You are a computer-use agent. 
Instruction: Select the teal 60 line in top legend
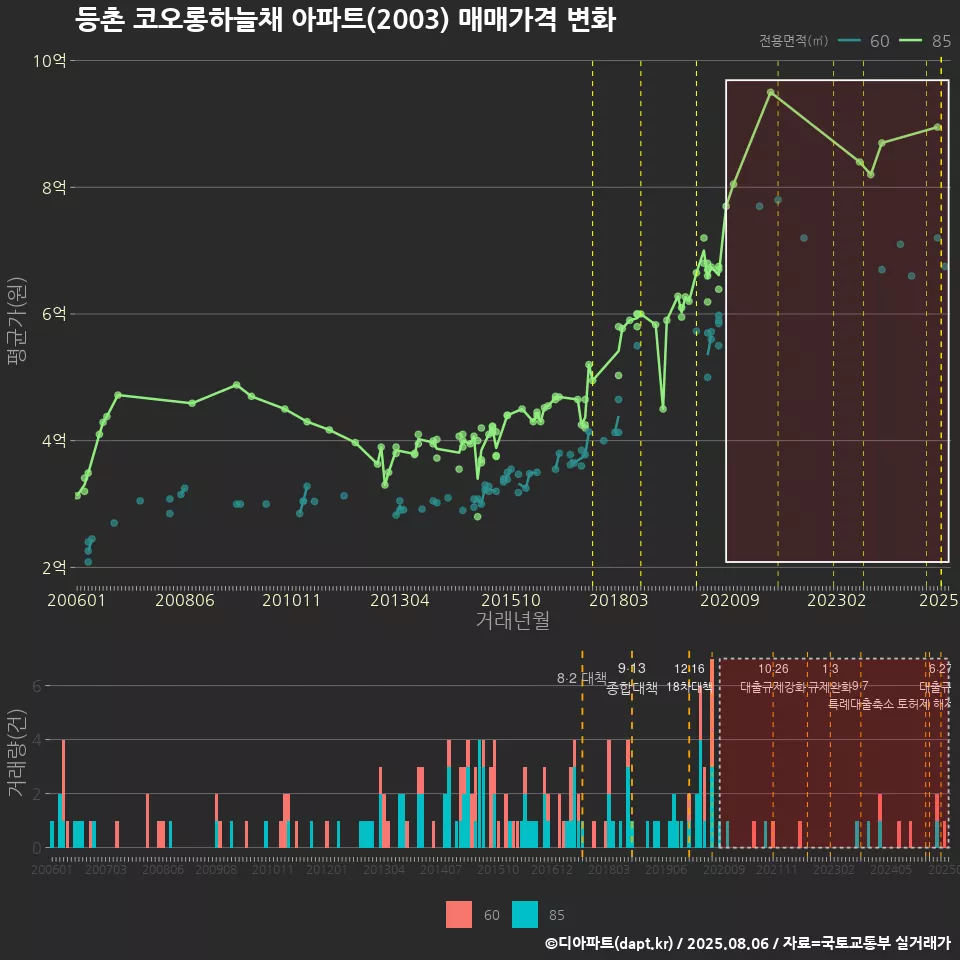tap(849, 41)
